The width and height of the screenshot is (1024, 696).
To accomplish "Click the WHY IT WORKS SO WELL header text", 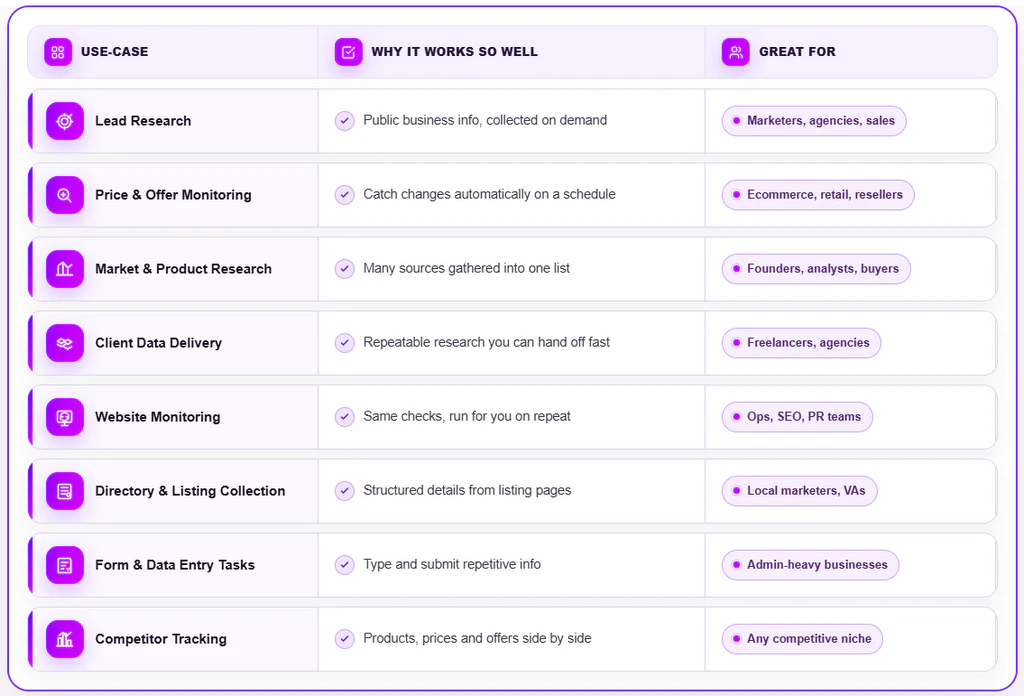I will pyautogui.click(x=455, y=52).
